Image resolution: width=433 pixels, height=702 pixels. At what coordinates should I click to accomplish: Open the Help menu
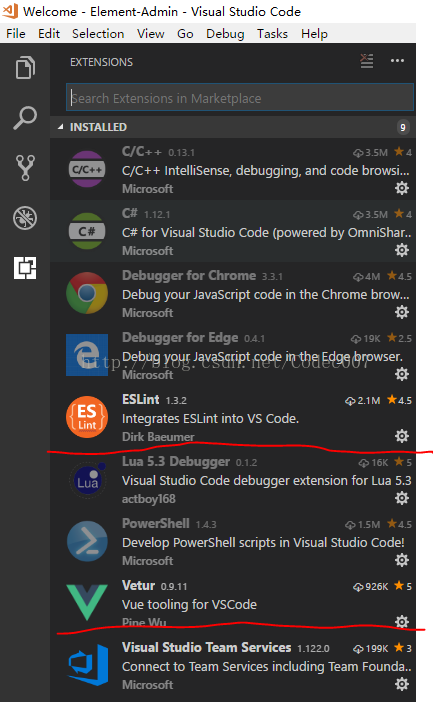[314, 34]
